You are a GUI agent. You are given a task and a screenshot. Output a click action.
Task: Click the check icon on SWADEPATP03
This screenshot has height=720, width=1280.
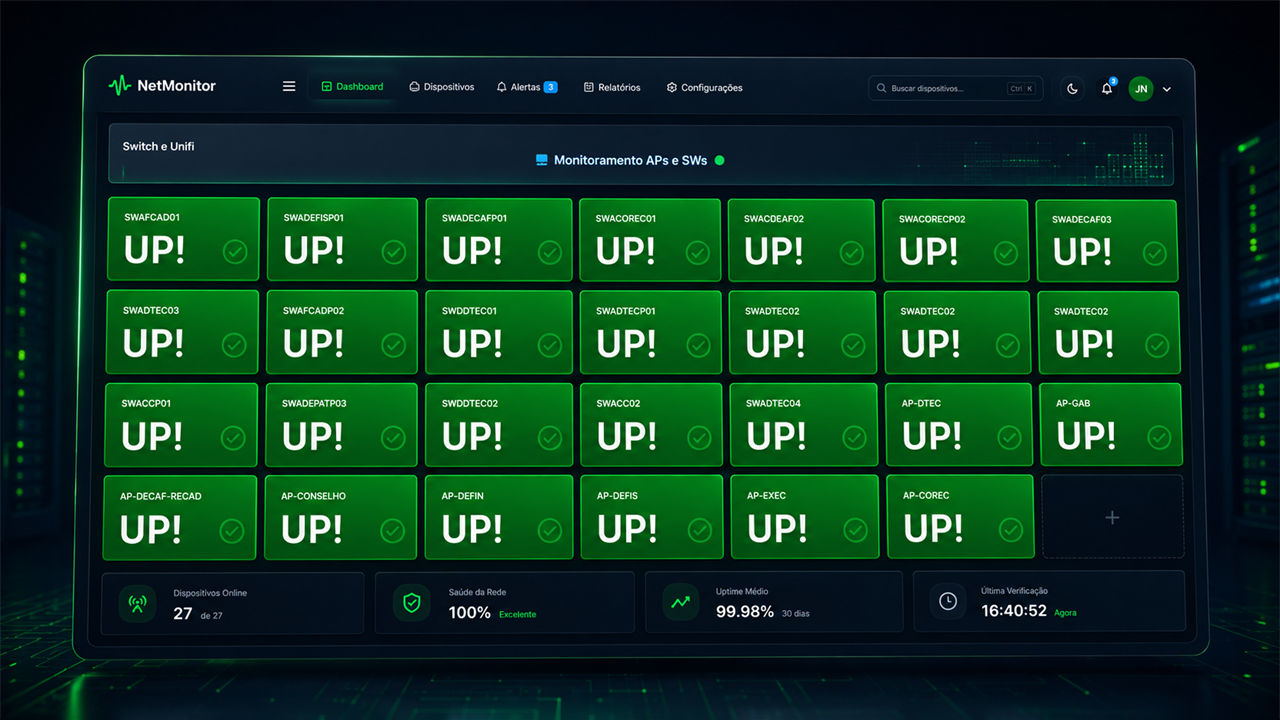393,438
